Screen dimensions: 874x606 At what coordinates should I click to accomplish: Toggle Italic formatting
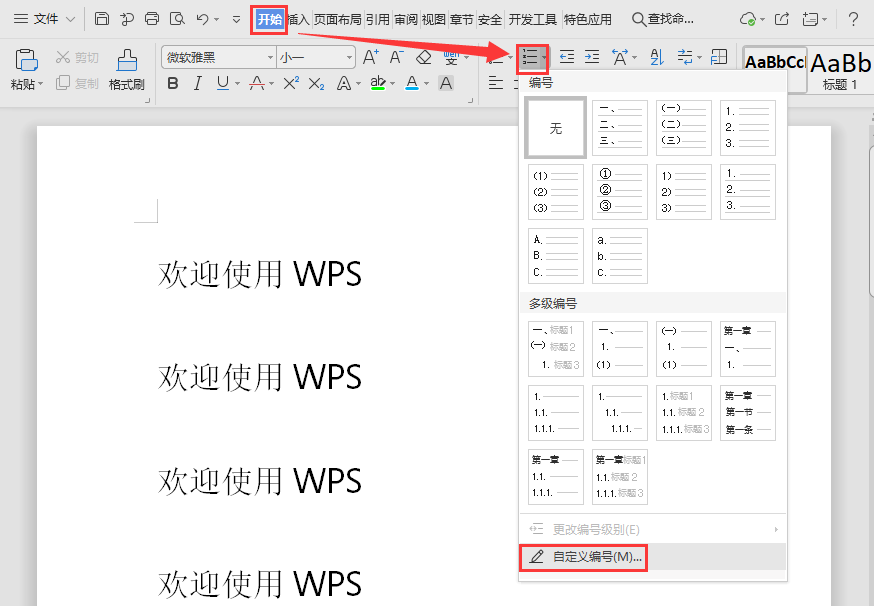click(197, 84)
